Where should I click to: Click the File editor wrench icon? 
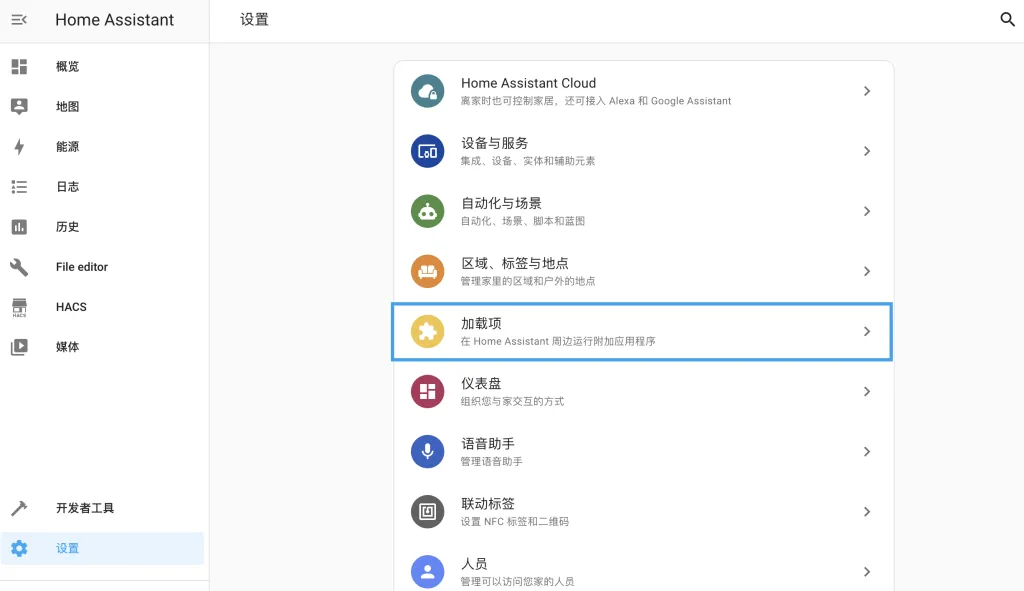[20, 267]
